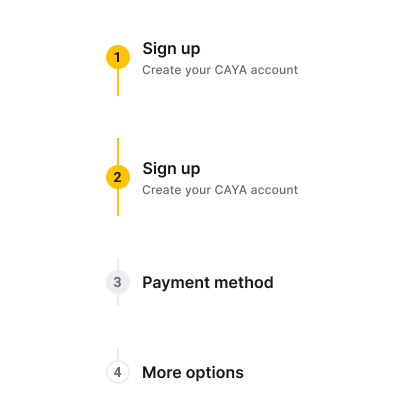The width and height of the screenshot is (412, 420).
Task: Open the 'Sign up' title of step 2
Action: click(171, 169)
